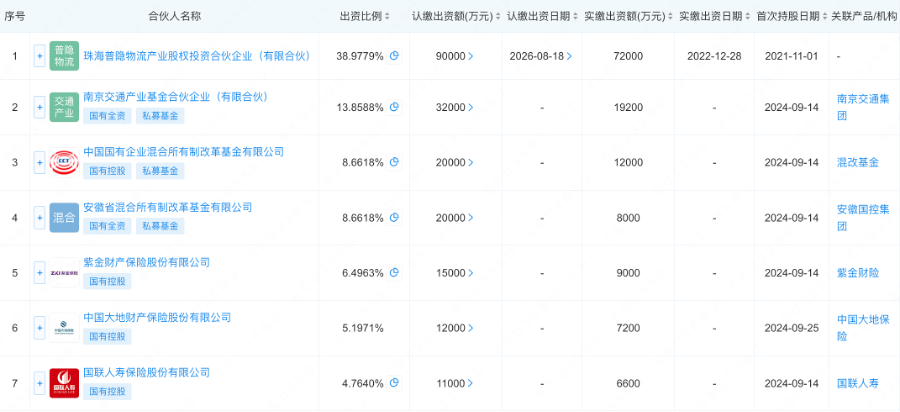Open 安徽省混合所有制改革基金有限公司 link

pos(168,207)
